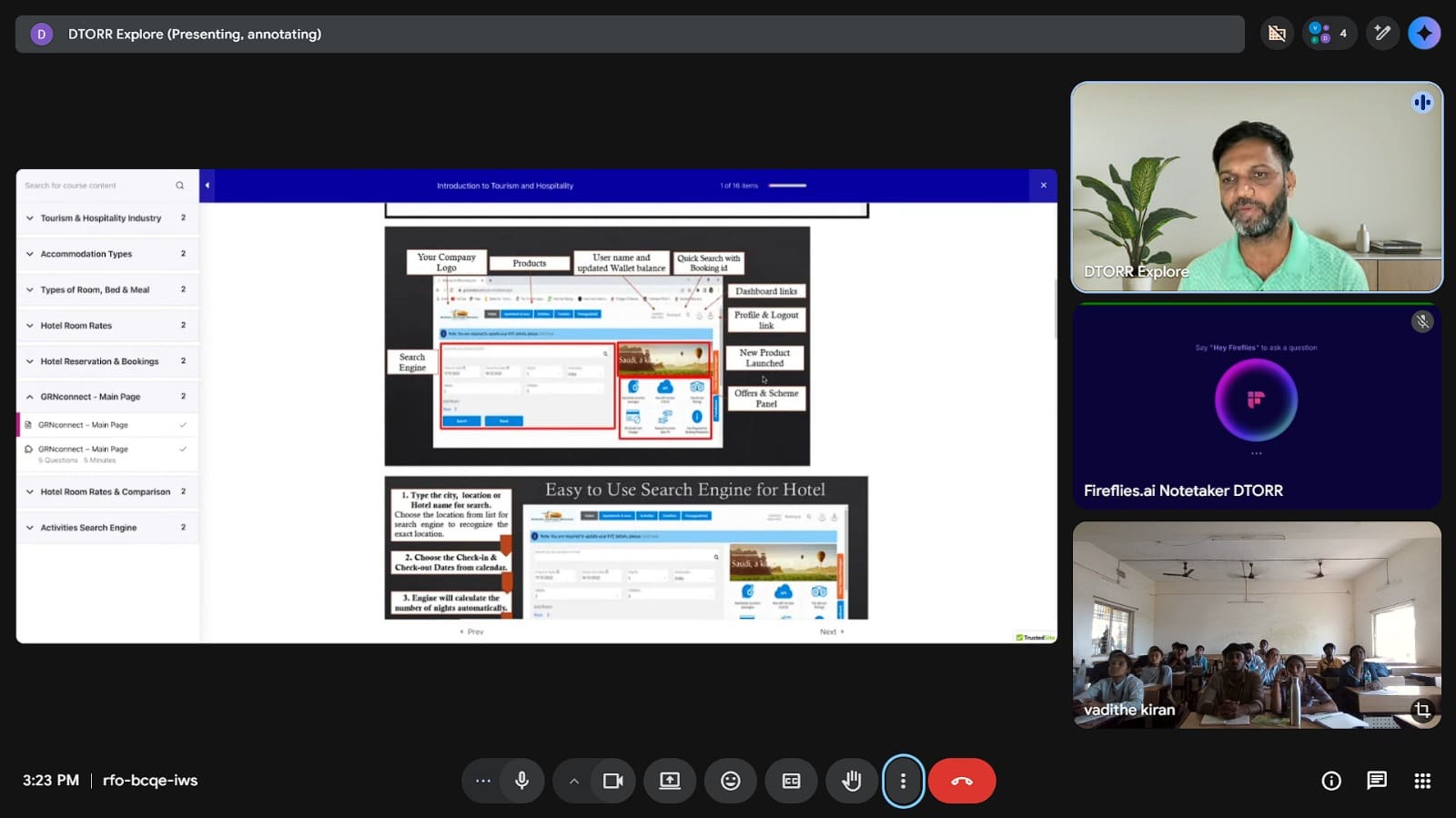The width and height of the screenshot is (1456, 818).
Task: Click the Search for course content field
Action: click(96, 186)
